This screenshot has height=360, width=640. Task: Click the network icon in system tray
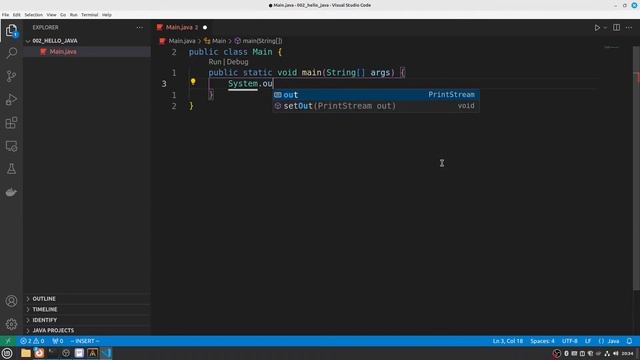[x=607, y=353]
